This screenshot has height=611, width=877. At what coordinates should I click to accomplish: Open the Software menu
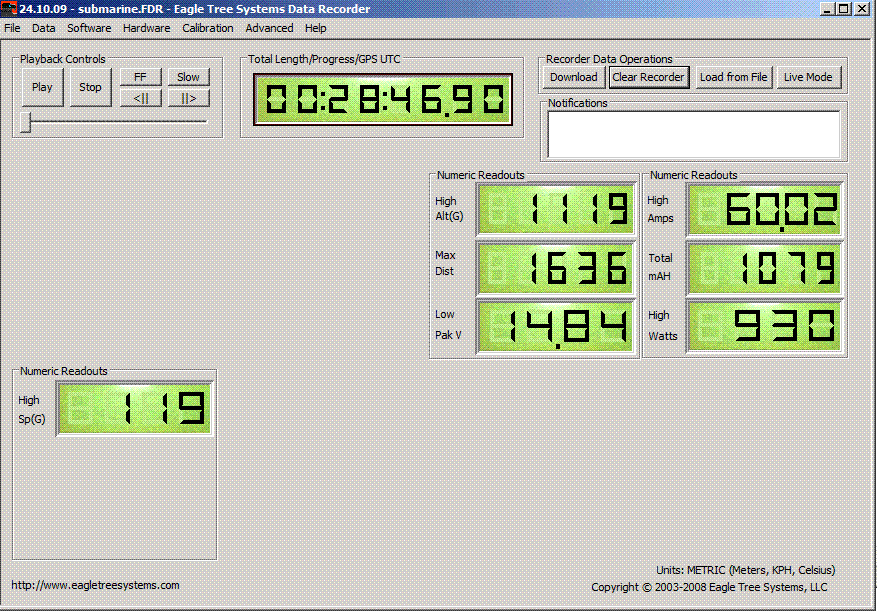pos(89,28)
